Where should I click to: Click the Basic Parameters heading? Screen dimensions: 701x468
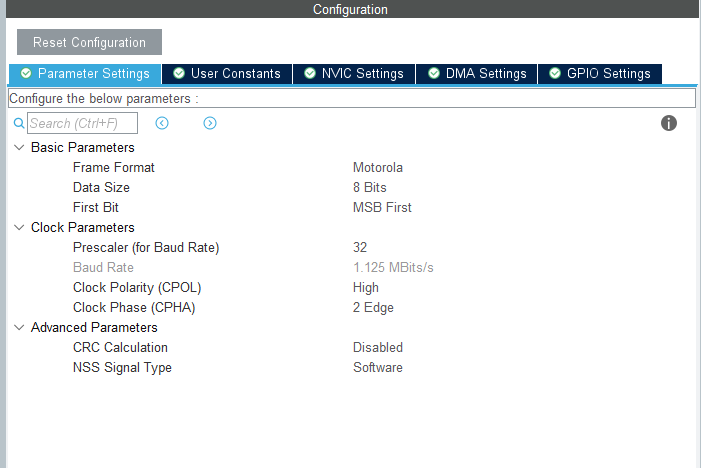83,147
